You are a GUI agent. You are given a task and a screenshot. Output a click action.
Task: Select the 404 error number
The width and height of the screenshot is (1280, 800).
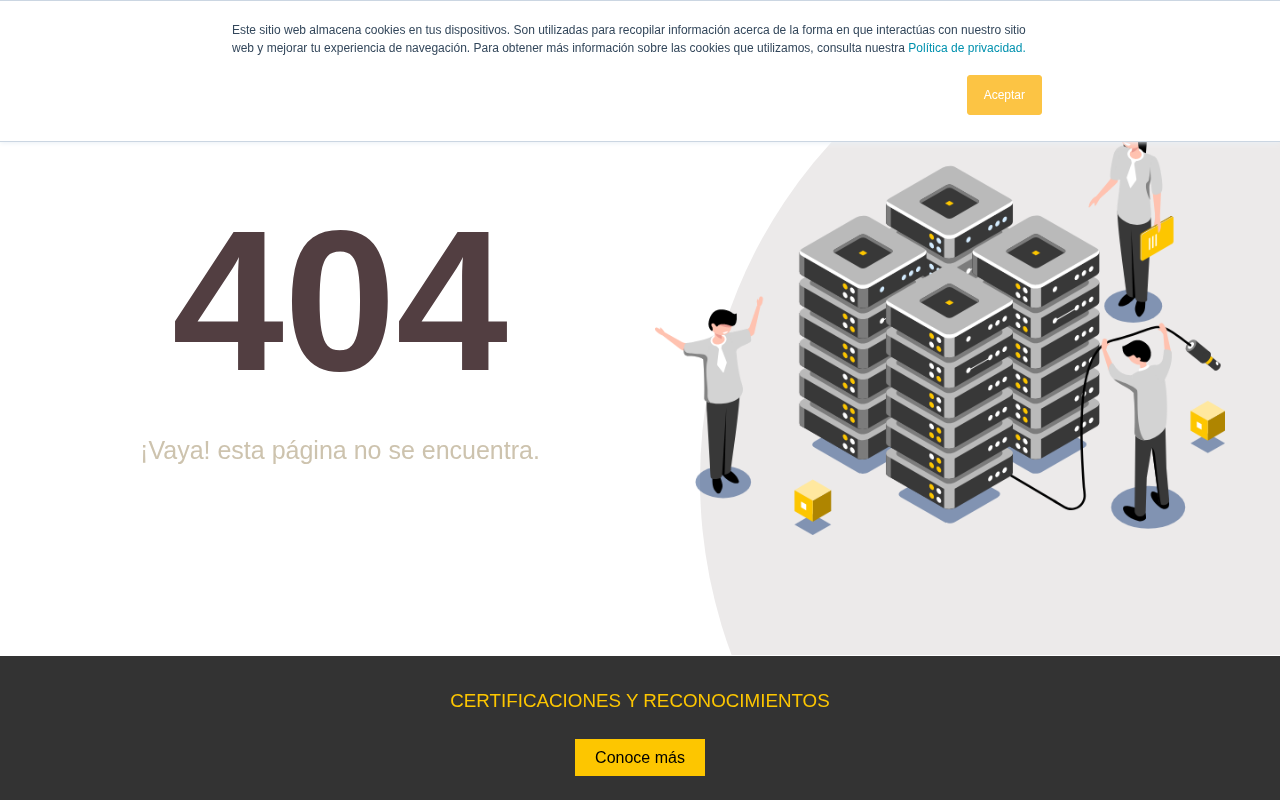[340, 301]
